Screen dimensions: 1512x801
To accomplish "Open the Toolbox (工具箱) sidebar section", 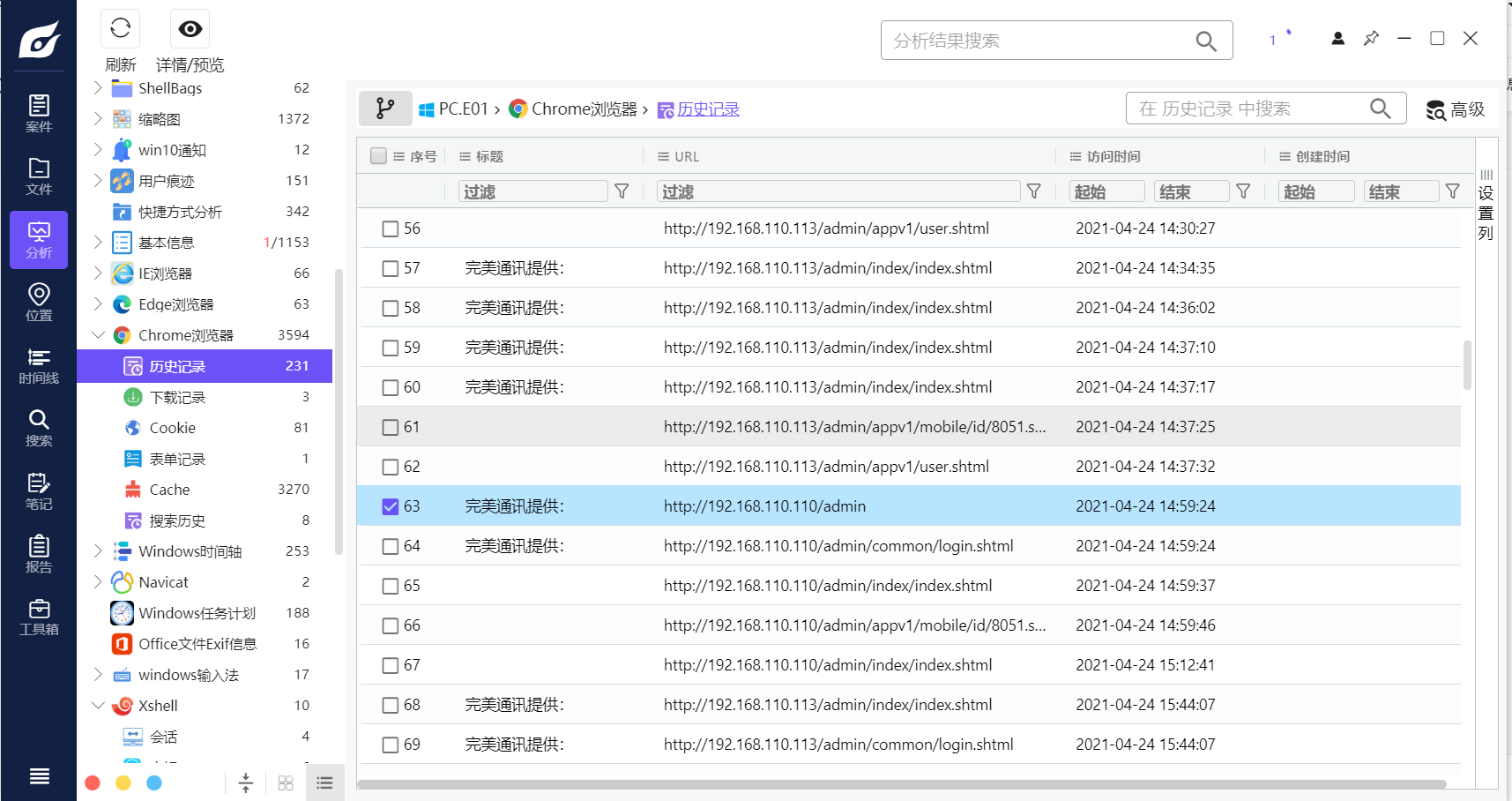I will (39, 617).
